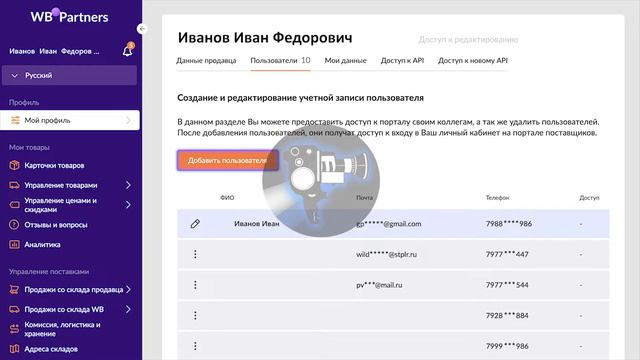640x360 pixels.
Task: Open the Русский language dropdown
Action: point(69,76)
